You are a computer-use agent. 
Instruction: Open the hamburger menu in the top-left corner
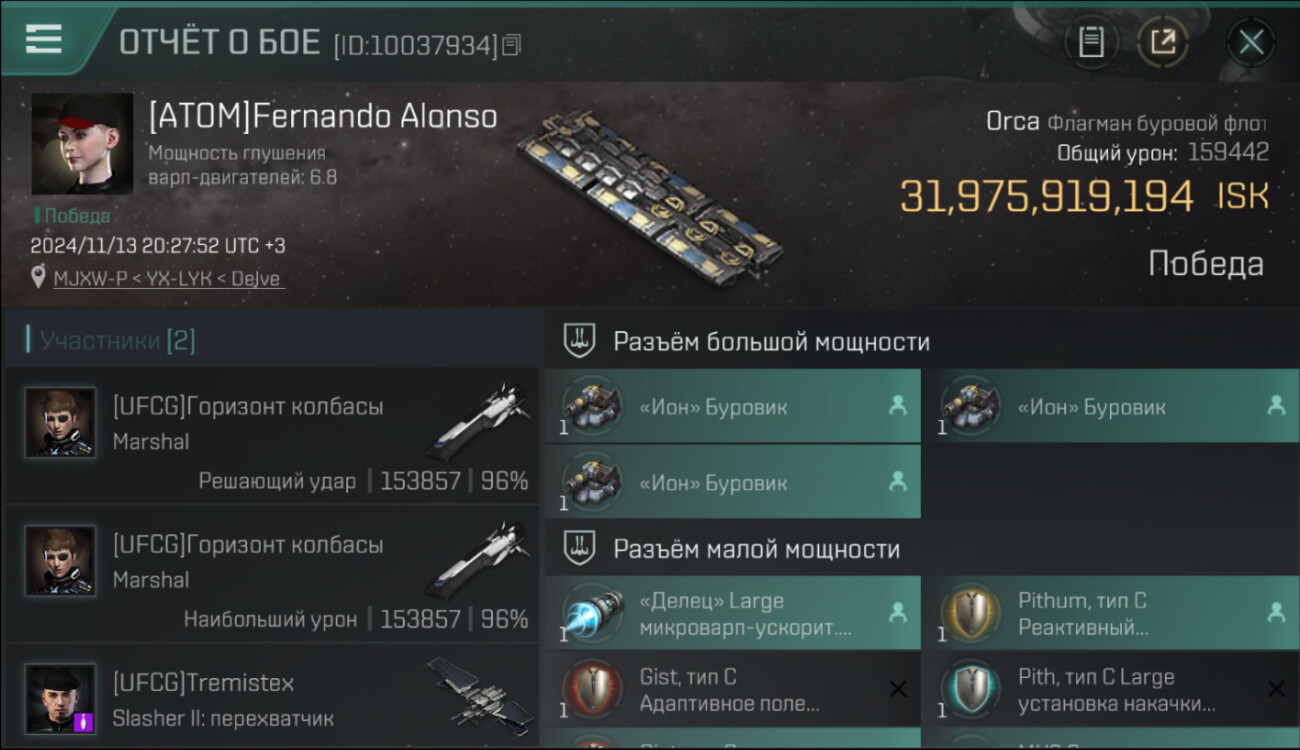[44, 39]
